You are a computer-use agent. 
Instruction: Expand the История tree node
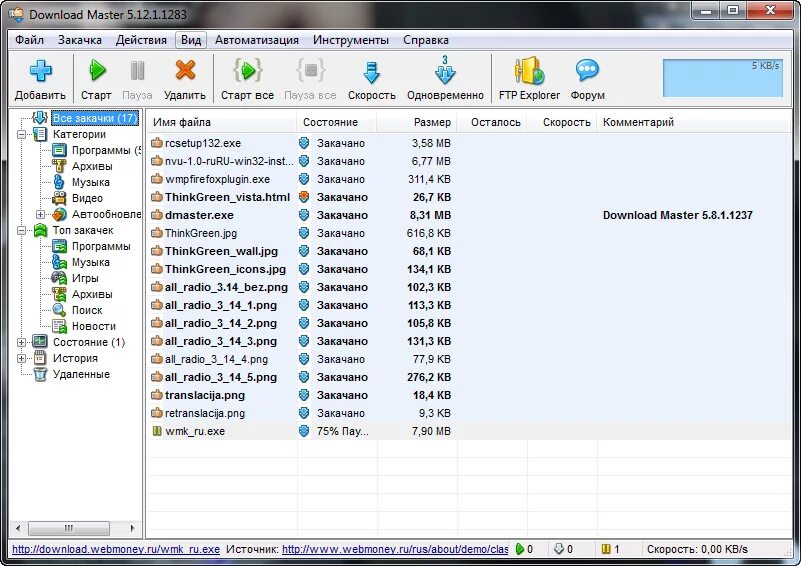pyautogui.click(x=21, y=358)
